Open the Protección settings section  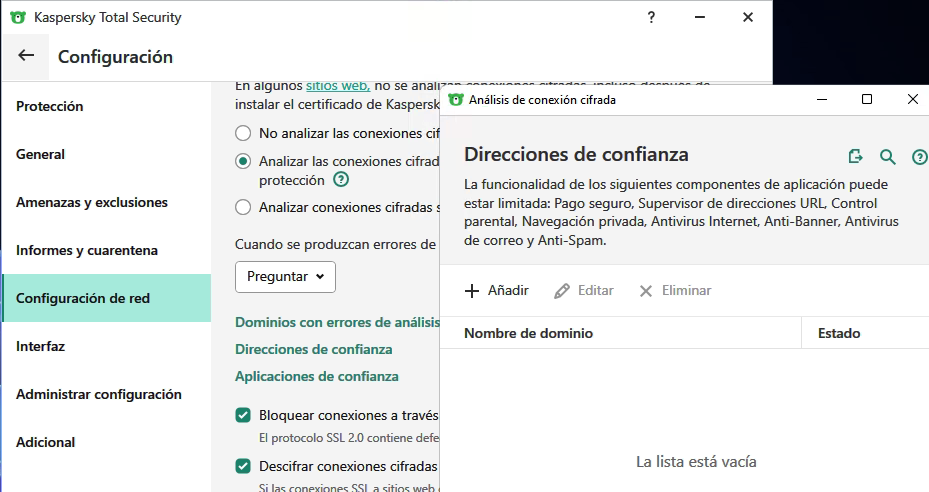point(49,106)
